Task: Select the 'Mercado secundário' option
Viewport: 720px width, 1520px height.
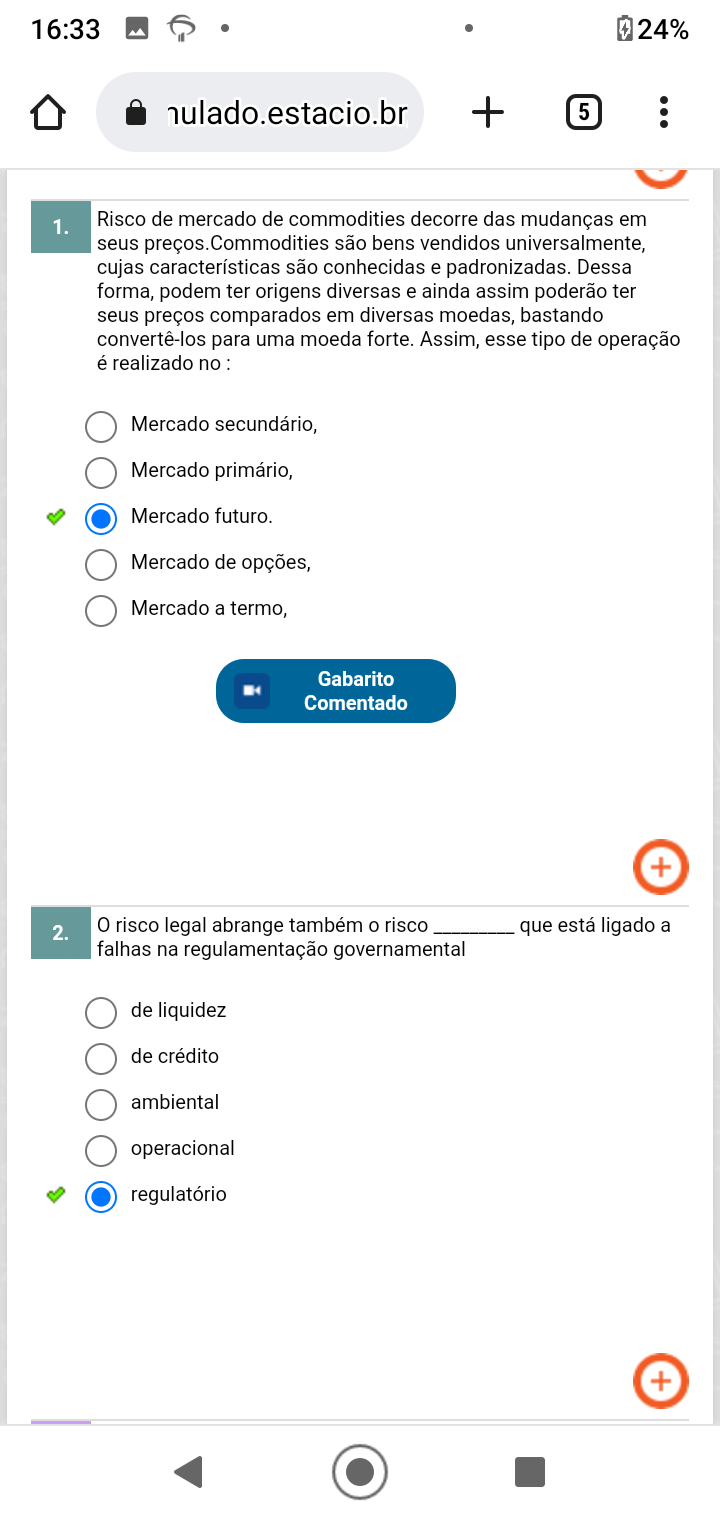Action: pos(101,425)
